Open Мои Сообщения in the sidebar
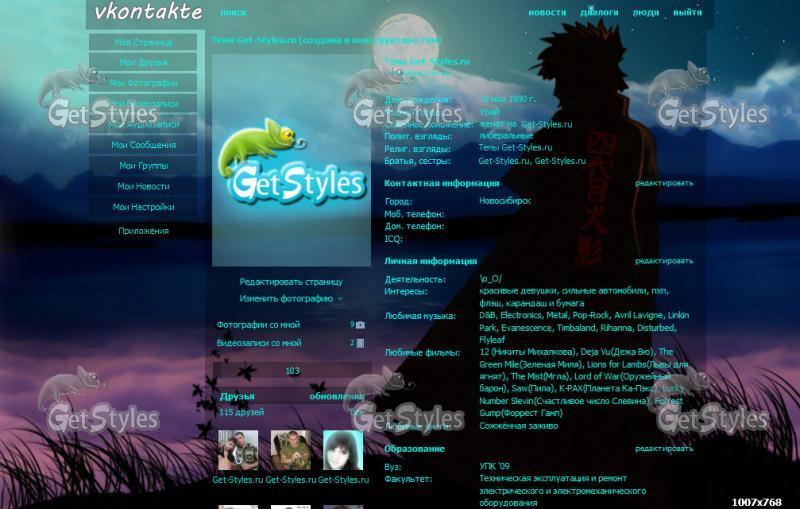 pyautogui.click(x=143, y=145)
